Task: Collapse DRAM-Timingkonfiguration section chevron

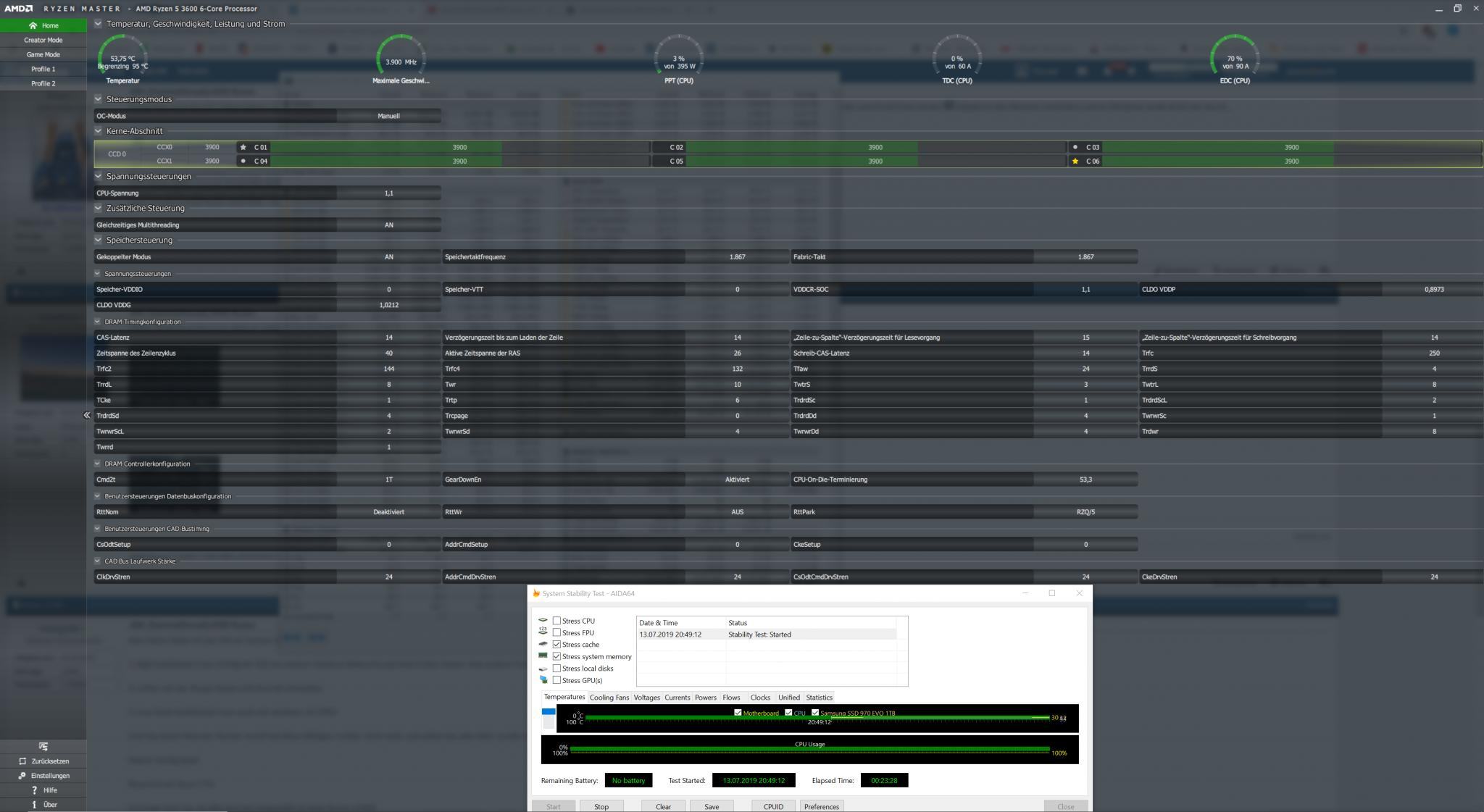Action: (98, 322)
